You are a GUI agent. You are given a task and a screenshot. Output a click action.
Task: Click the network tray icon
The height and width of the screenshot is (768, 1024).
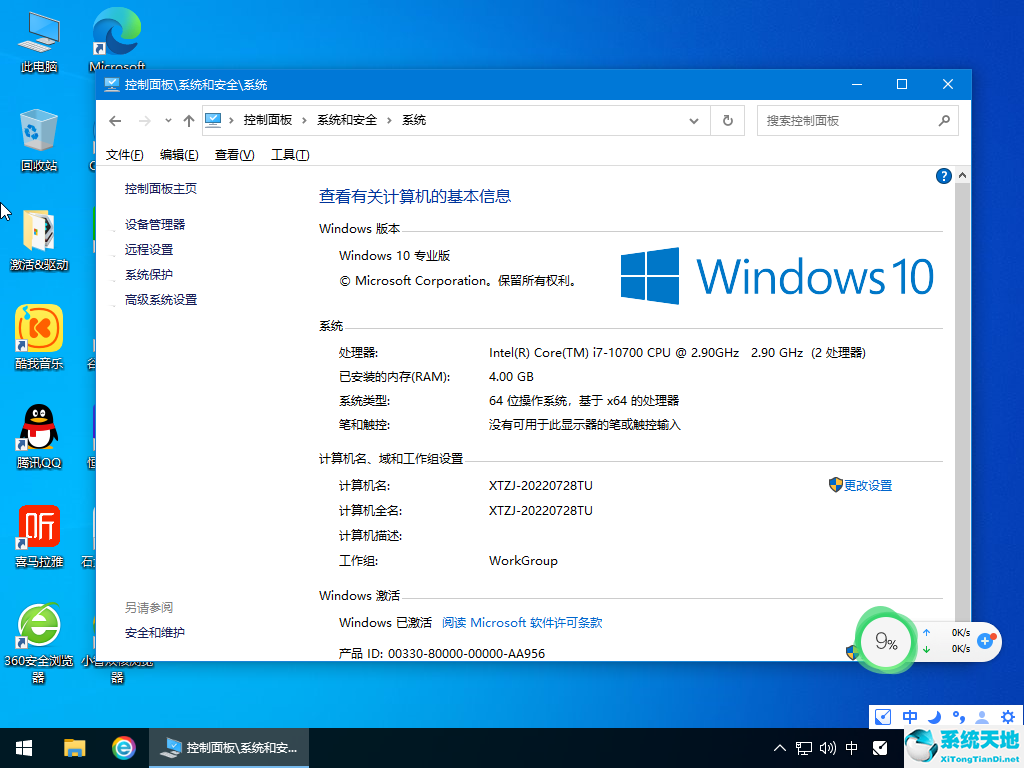pyautogui.click(x=804, y=748)
